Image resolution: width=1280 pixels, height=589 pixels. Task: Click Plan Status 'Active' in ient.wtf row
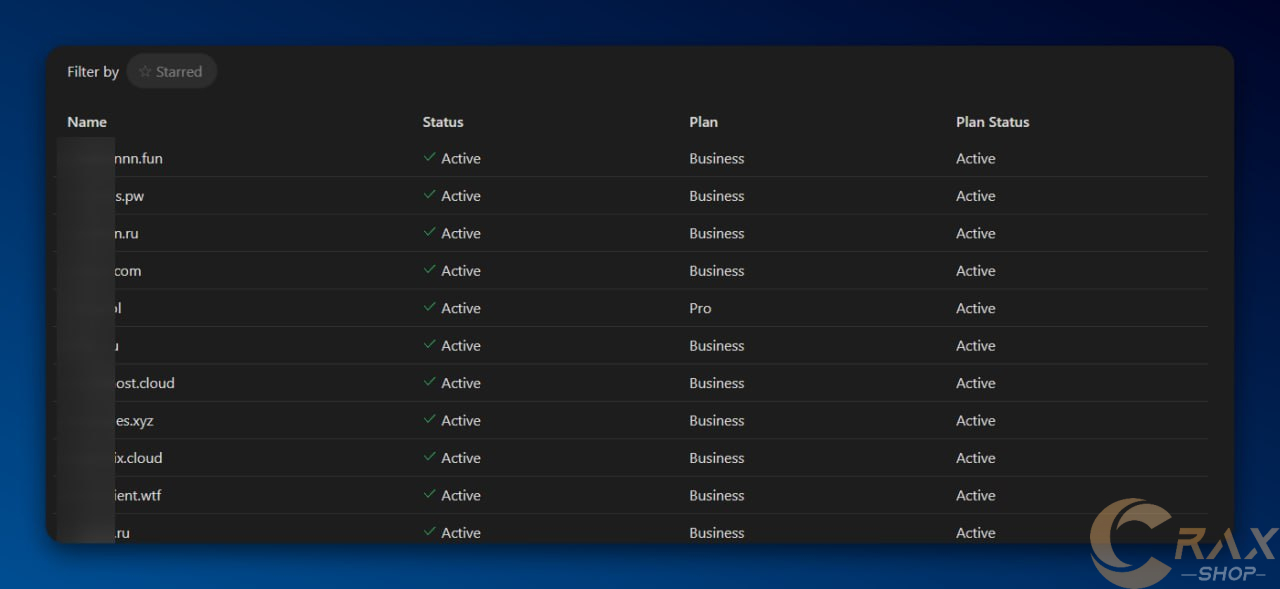pyautogui.click(x=976, y=496)
